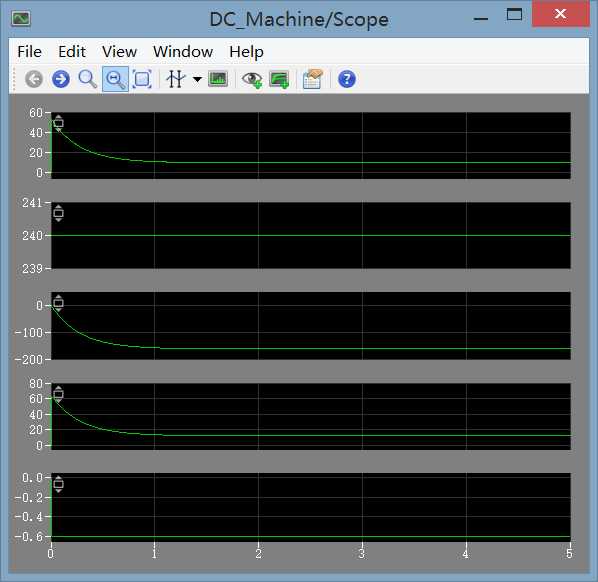Click the 240-volt plot's axis scale handle

[58, 213]
